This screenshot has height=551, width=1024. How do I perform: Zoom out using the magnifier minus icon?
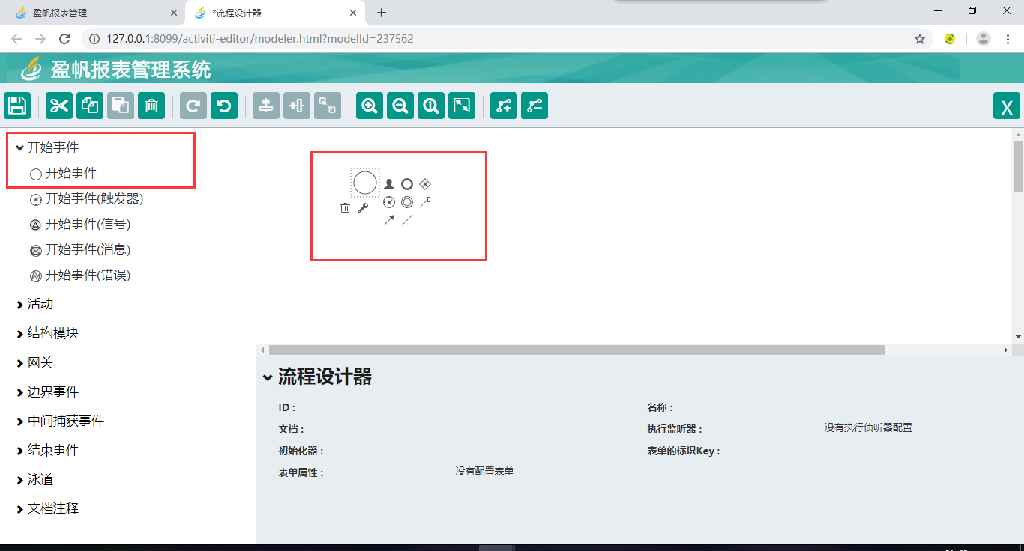point(401,106)
